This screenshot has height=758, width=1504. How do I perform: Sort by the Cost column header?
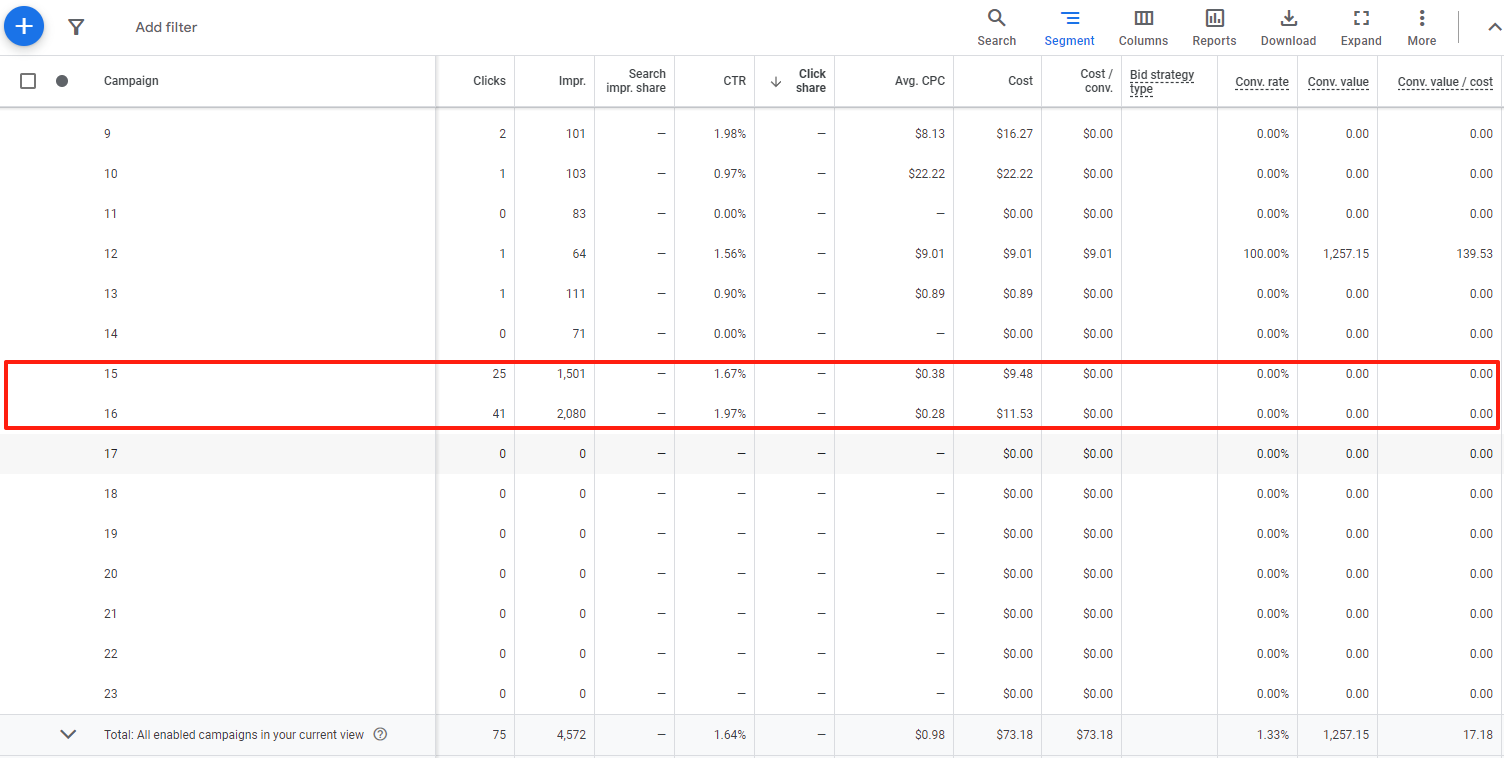(1020, 81)
